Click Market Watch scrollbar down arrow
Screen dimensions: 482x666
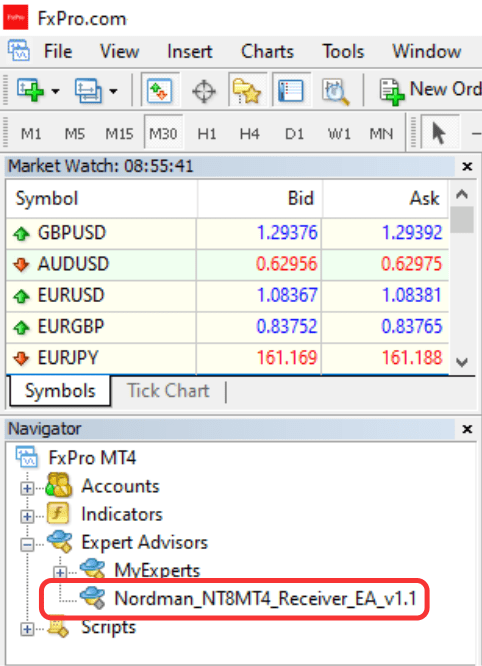pyautogui.click(x=462, y=362)
